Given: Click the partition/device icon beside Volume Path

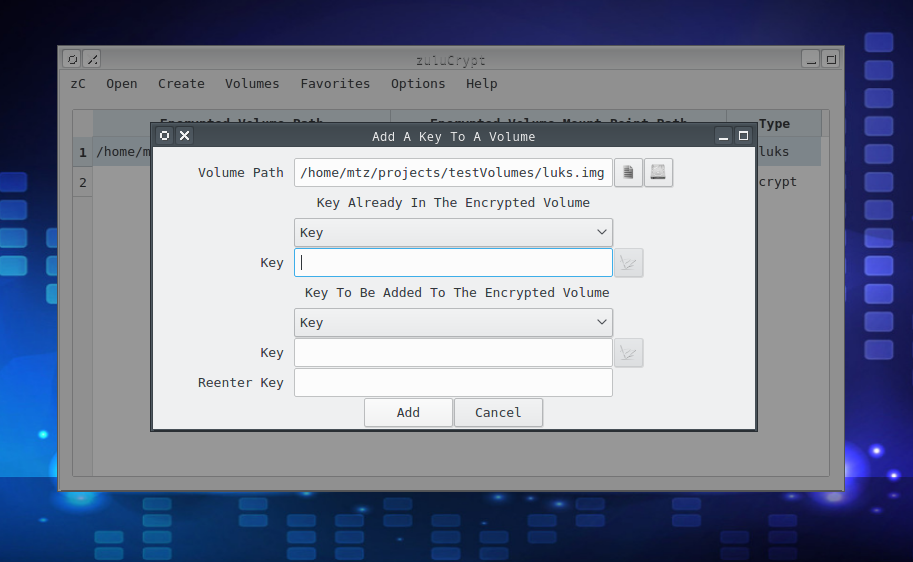Looking at the screenshot, I should (658, 172).
